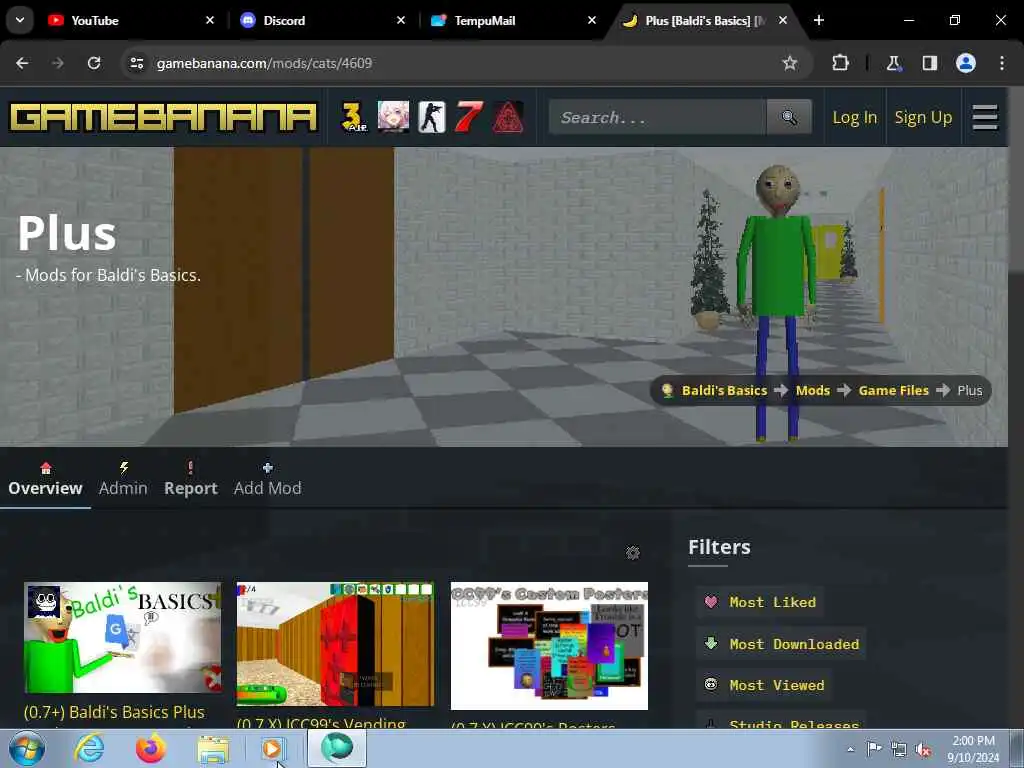Open Chrome Labs flask icon

coord(893,63)
